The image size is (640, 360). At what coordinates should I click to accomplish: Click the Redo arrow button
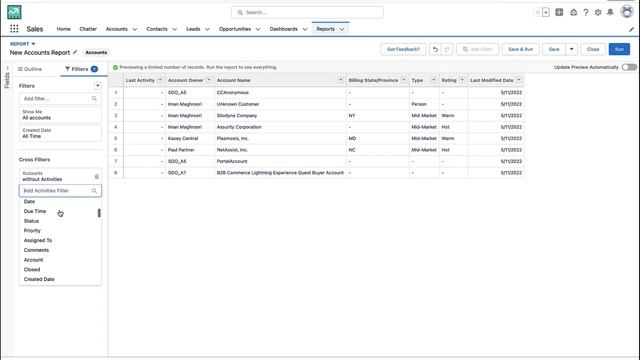[447, 49]
